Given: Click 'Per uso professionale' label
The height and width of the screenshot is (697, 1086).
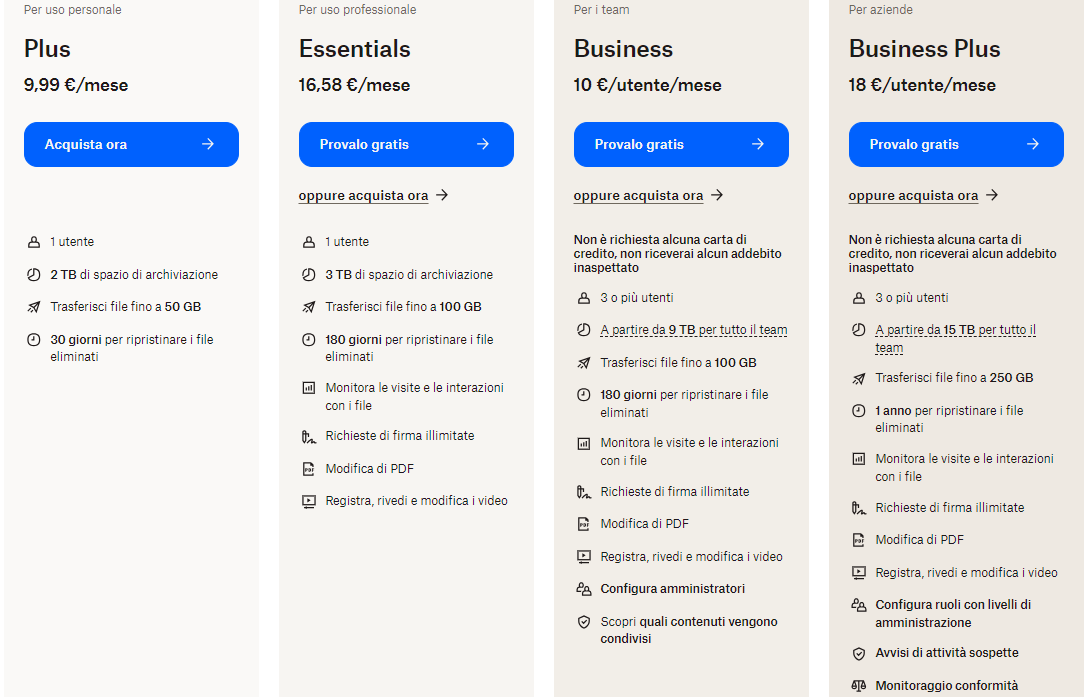Looking at the screenshot, I should click(x=357, y=10).
